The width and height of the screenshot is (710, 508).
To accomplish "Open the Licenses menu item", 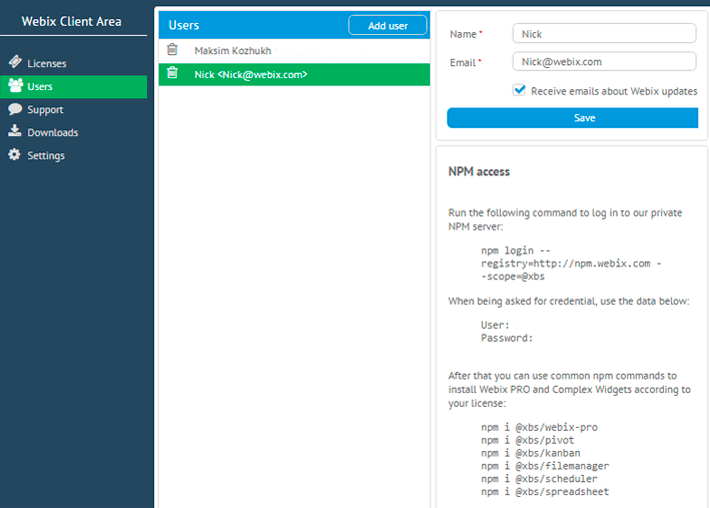I will coord(73,63).
